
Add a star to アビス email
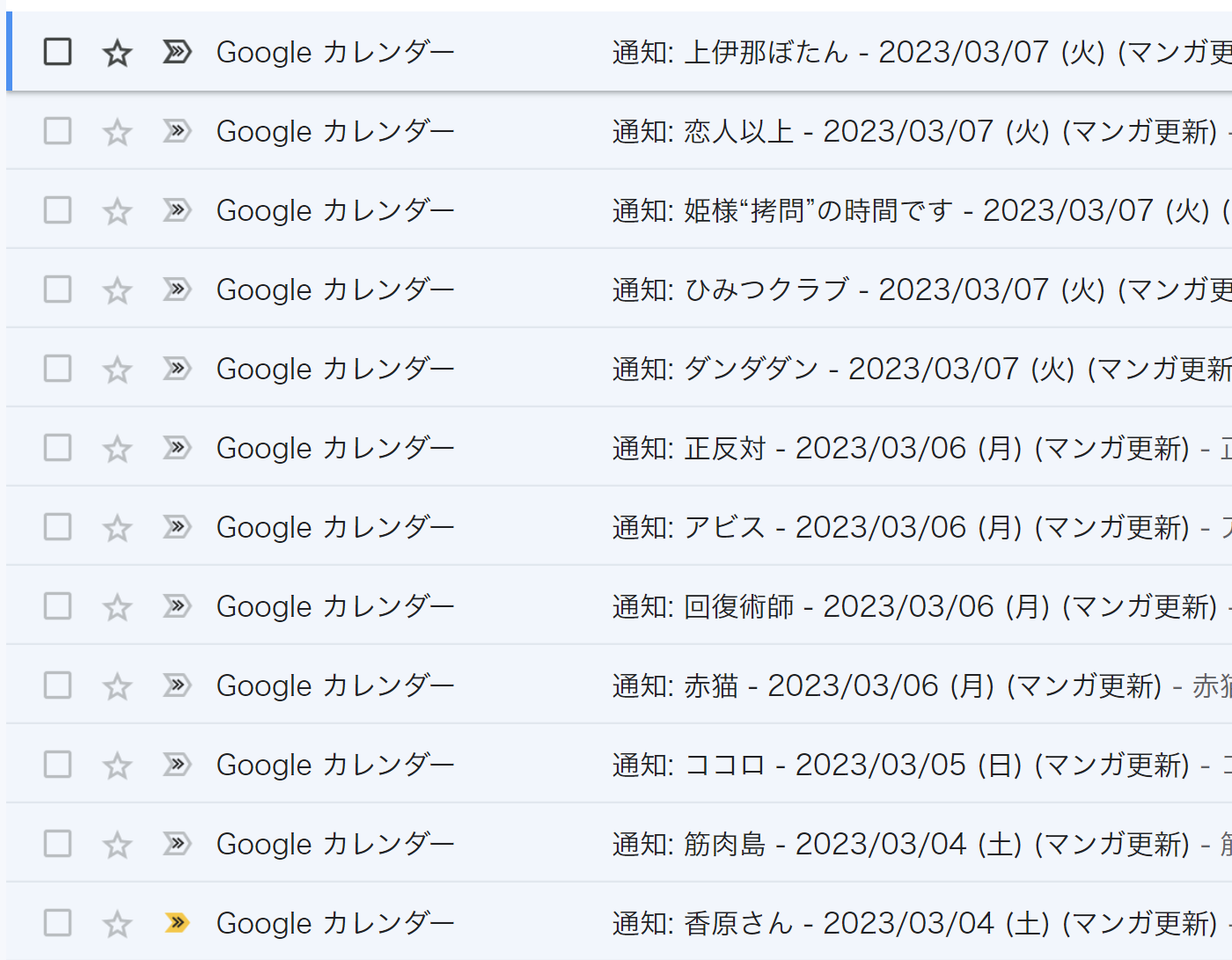point(117,528)
